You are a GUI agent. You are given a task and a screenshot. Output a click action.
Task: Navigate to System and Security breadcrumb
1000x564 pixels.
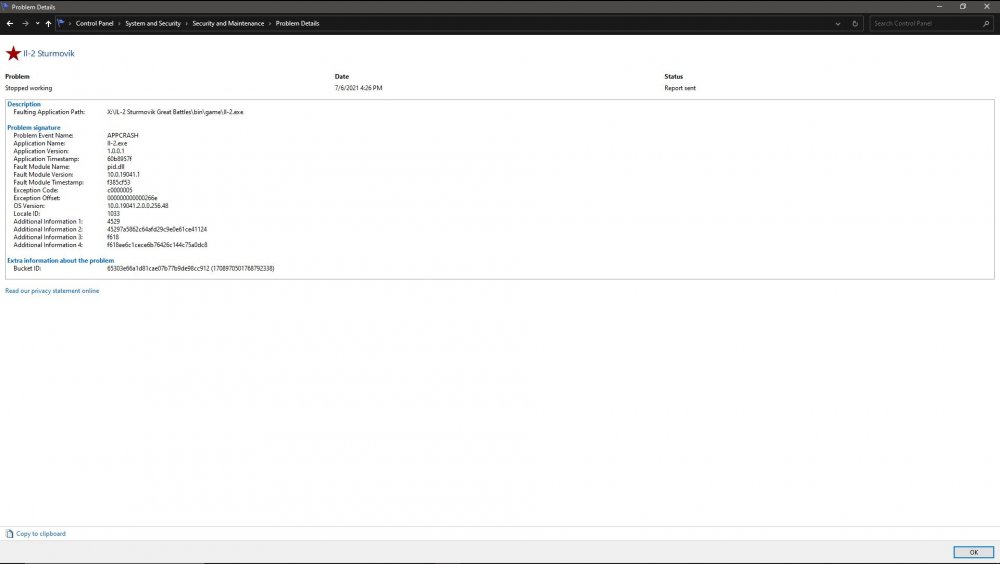153,23
